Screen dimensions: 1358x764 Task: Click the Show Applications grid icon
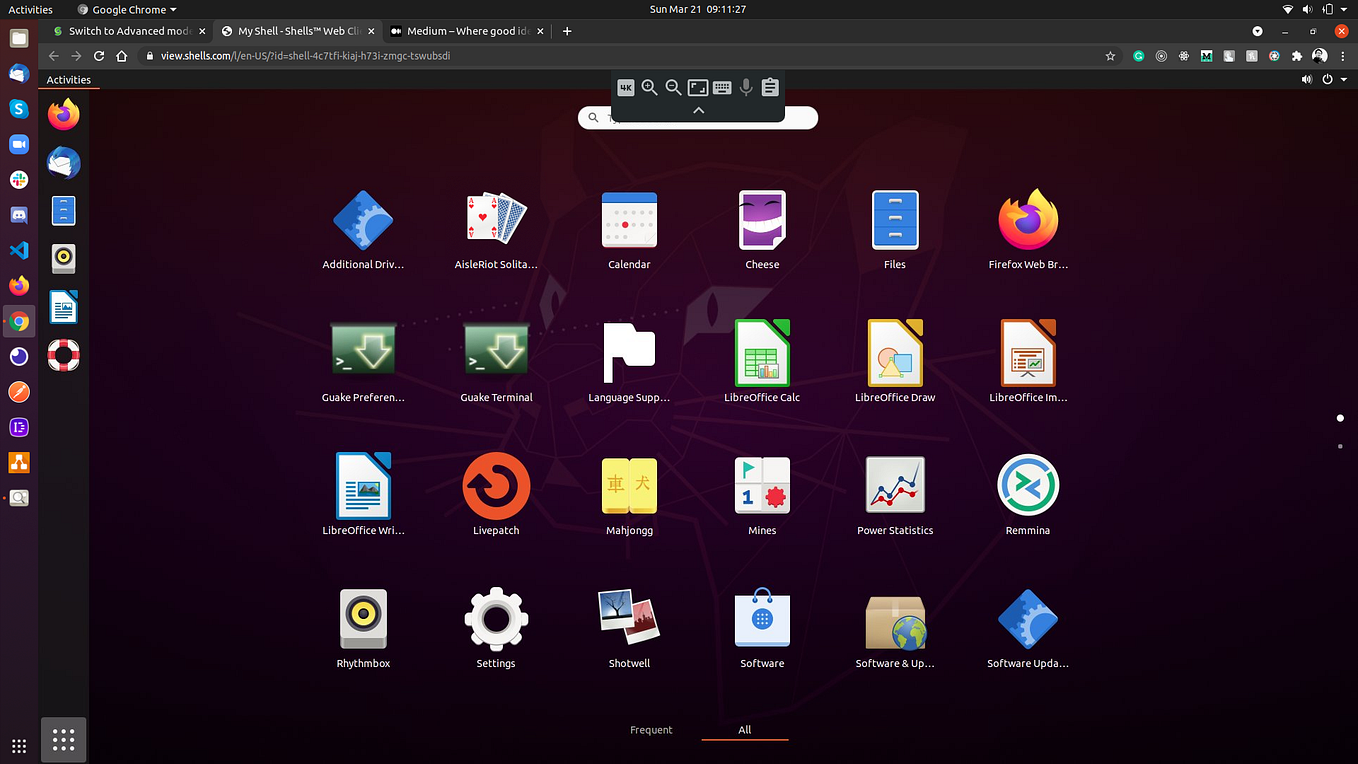[63, 740]
